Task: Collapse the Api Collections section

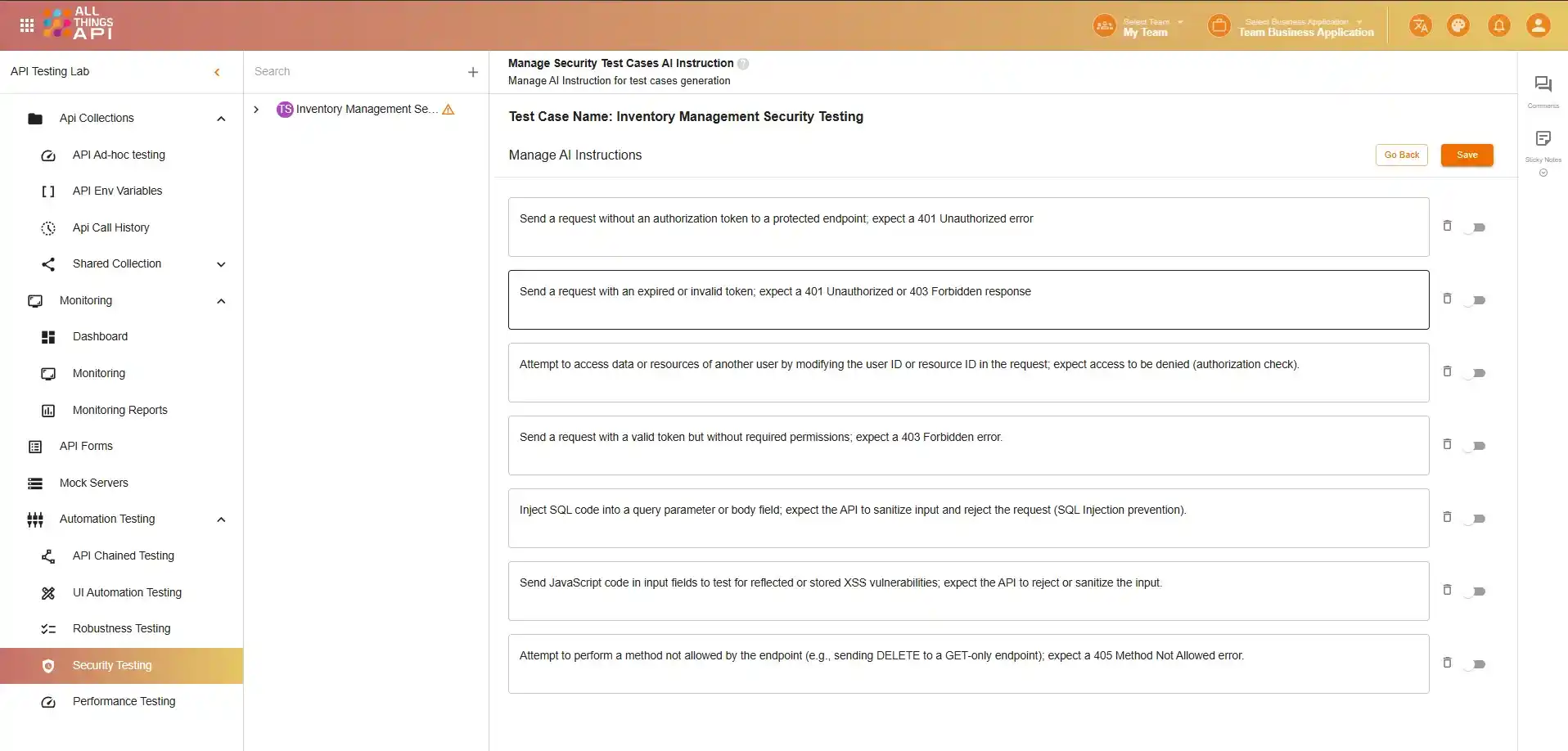Action: [221, 119]
